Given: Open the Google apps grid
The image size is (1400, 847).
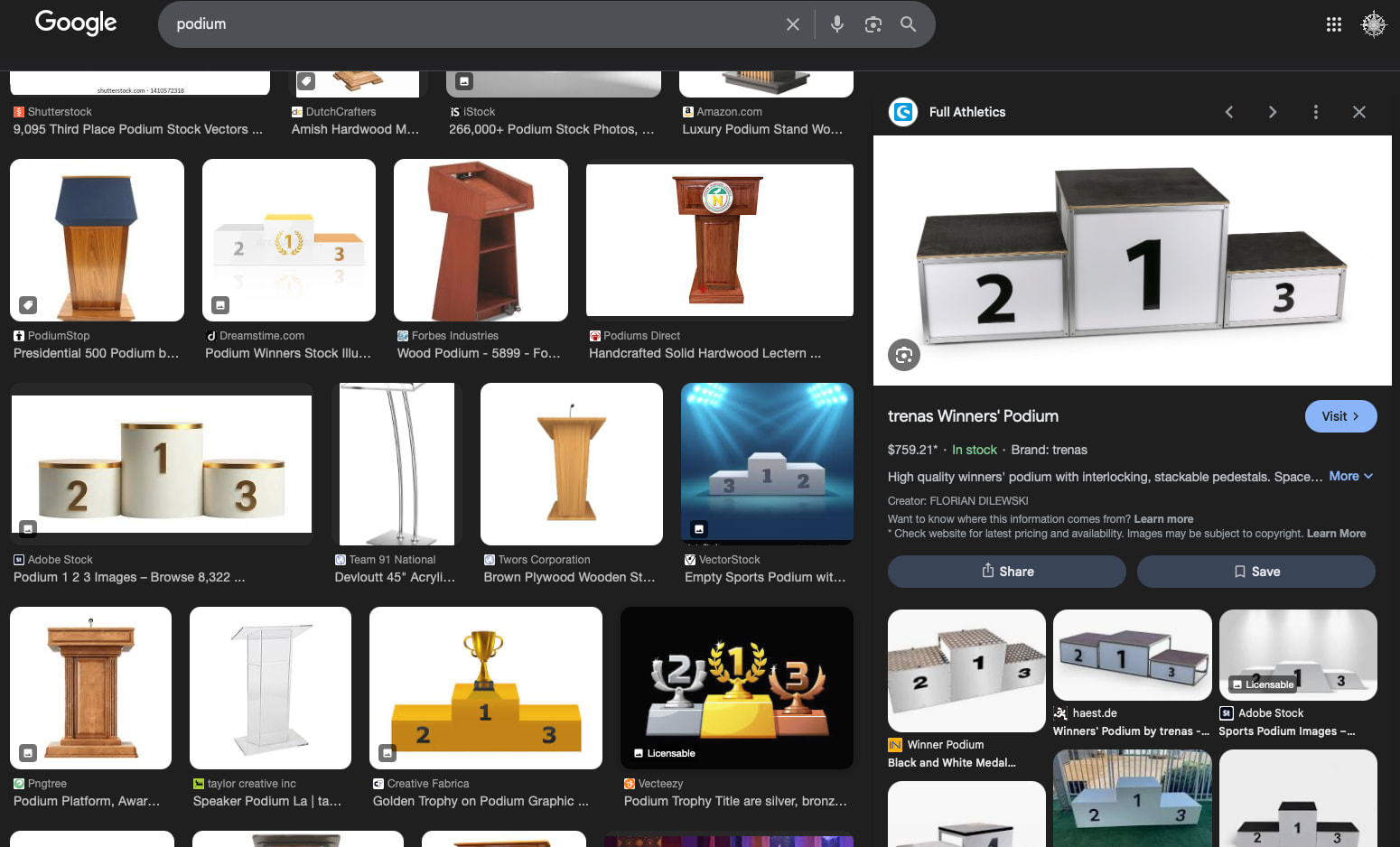Looking at the screenshot, I should [x=1333, y=24].
